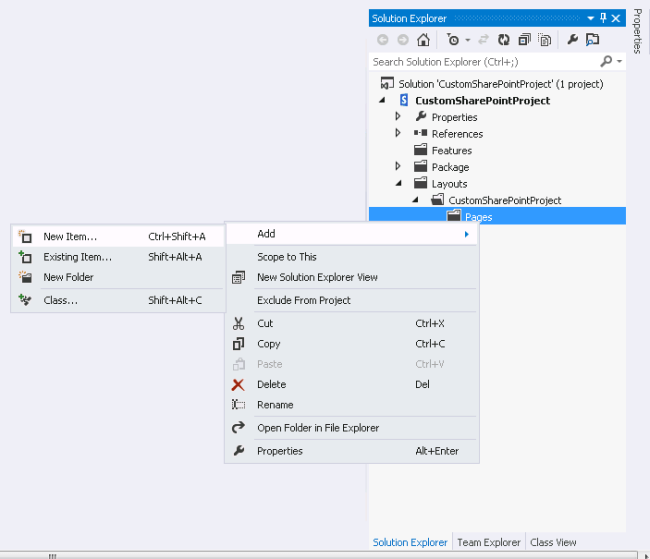Expand the References tree node
Viewport: 650px width, 559px height.
[398, 133]
